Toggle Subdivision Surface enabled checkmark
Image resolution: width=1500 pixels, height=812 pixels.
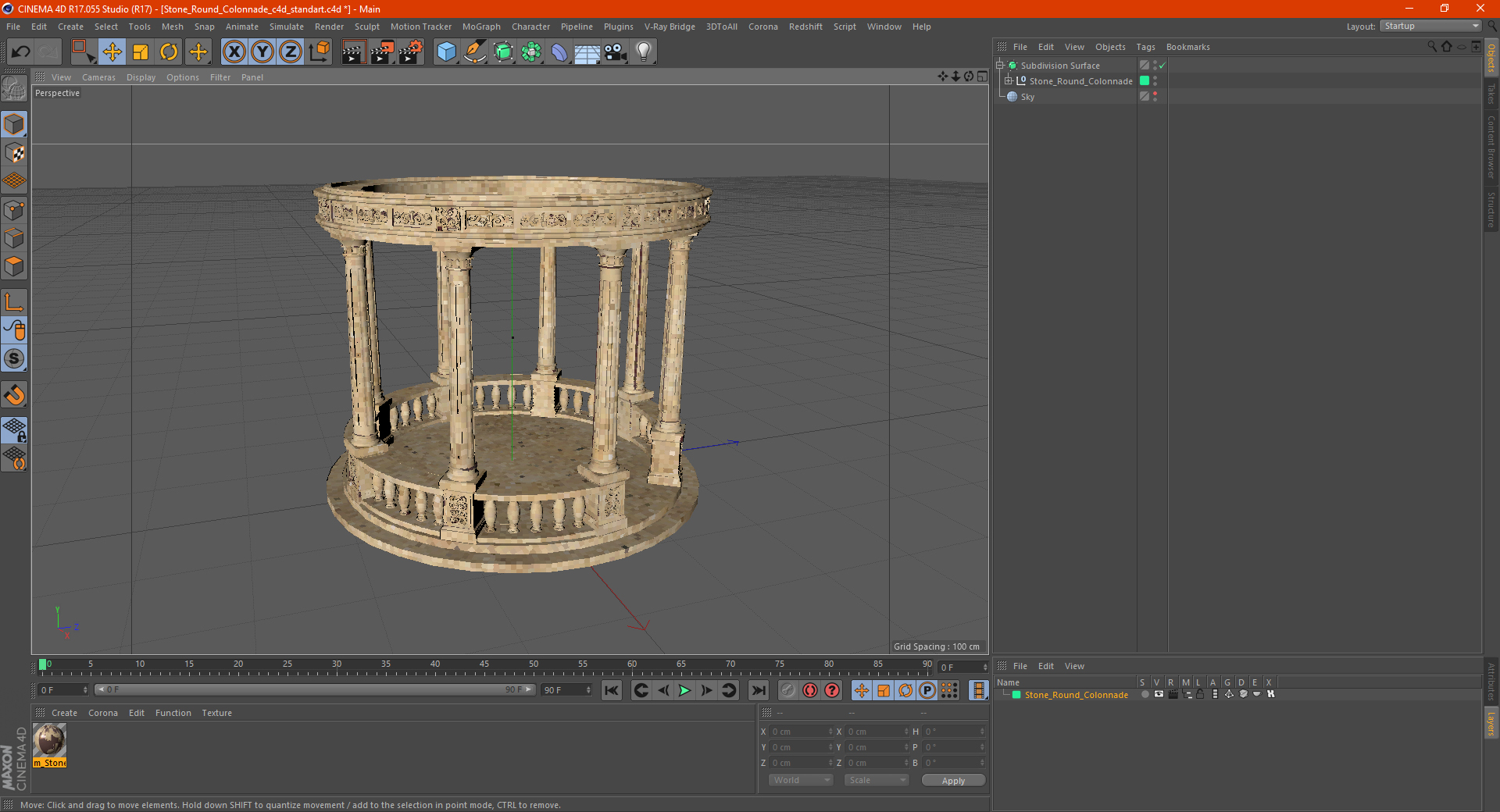[1162, 66]
